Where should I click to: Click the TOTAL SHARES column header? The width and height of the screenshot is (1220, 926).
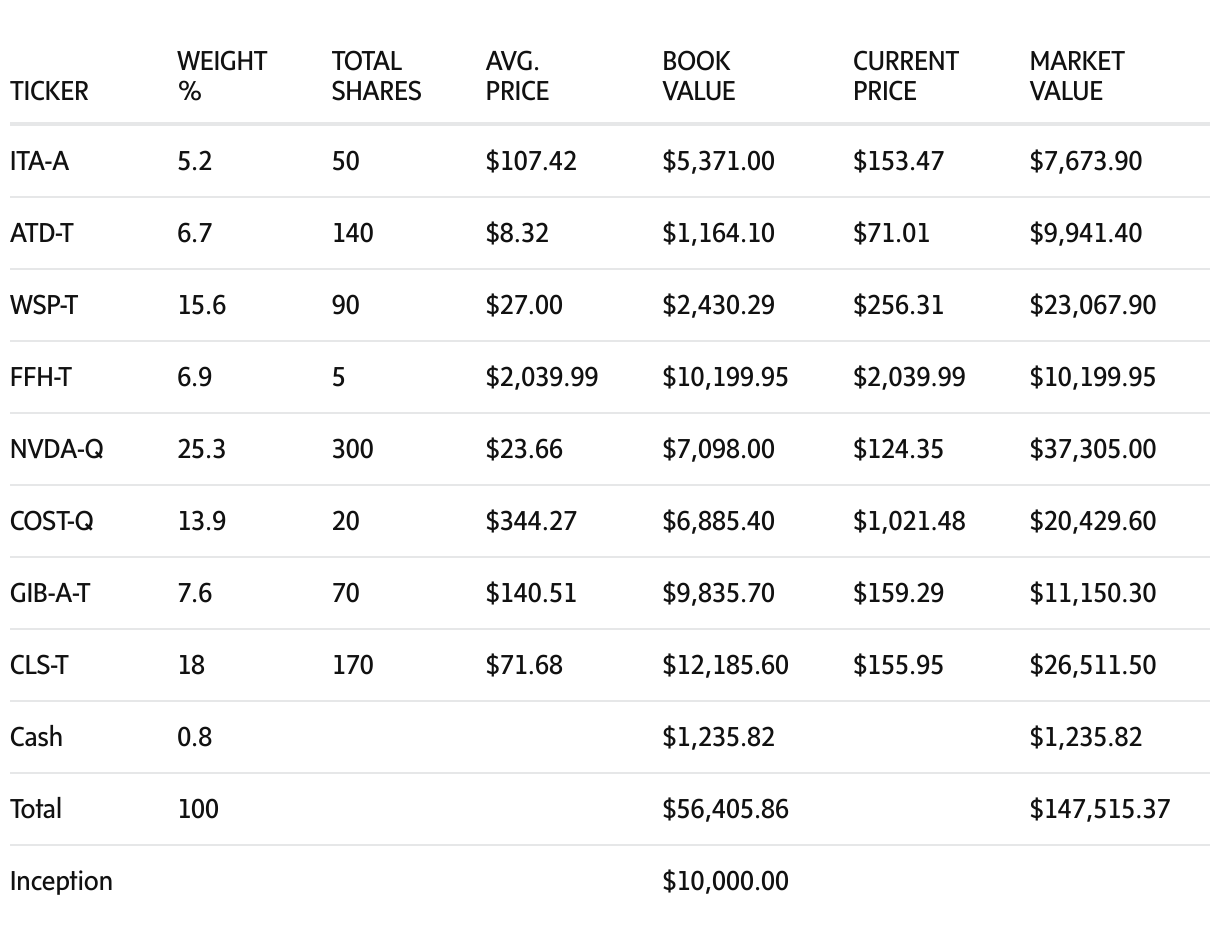[376, 76]
